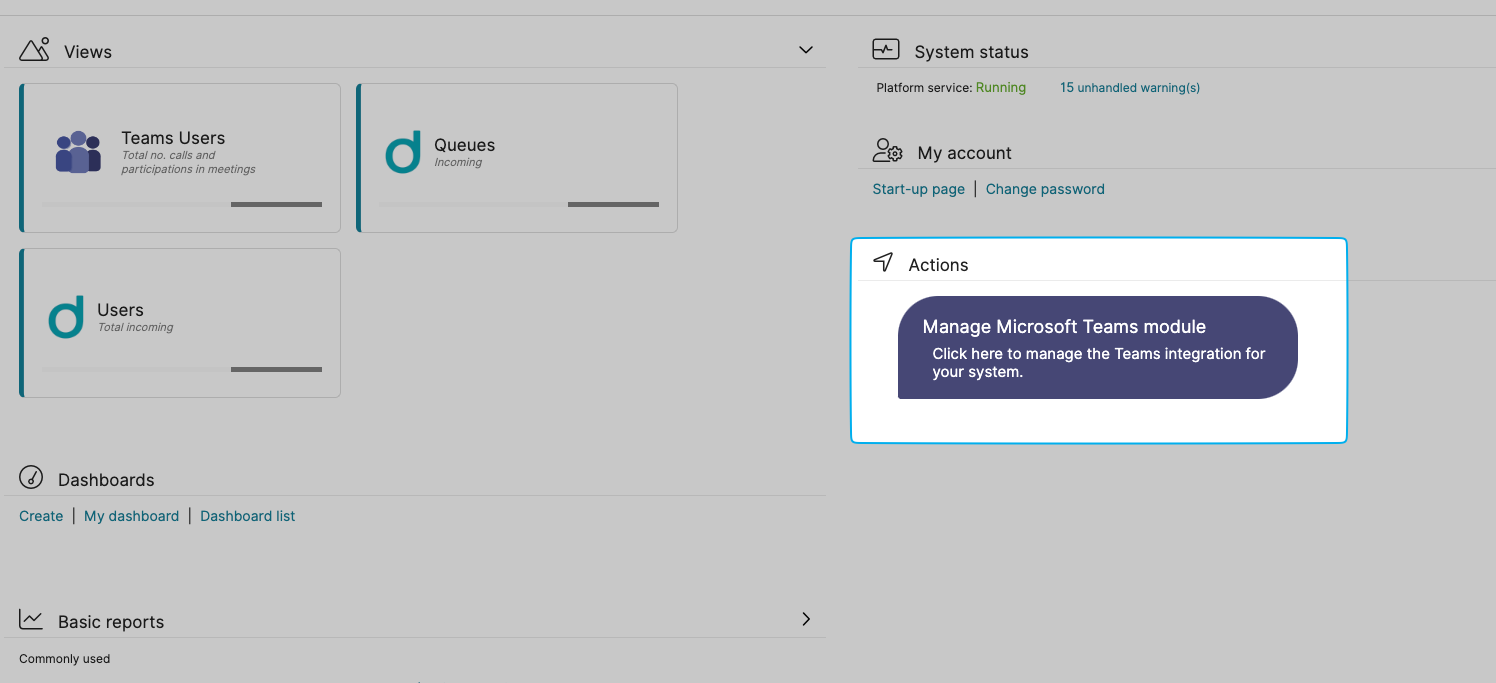Click the Dashboards gauge icon
Image resolution: width=1496 pixels, height=683 pixels.
tap(31, 478)
